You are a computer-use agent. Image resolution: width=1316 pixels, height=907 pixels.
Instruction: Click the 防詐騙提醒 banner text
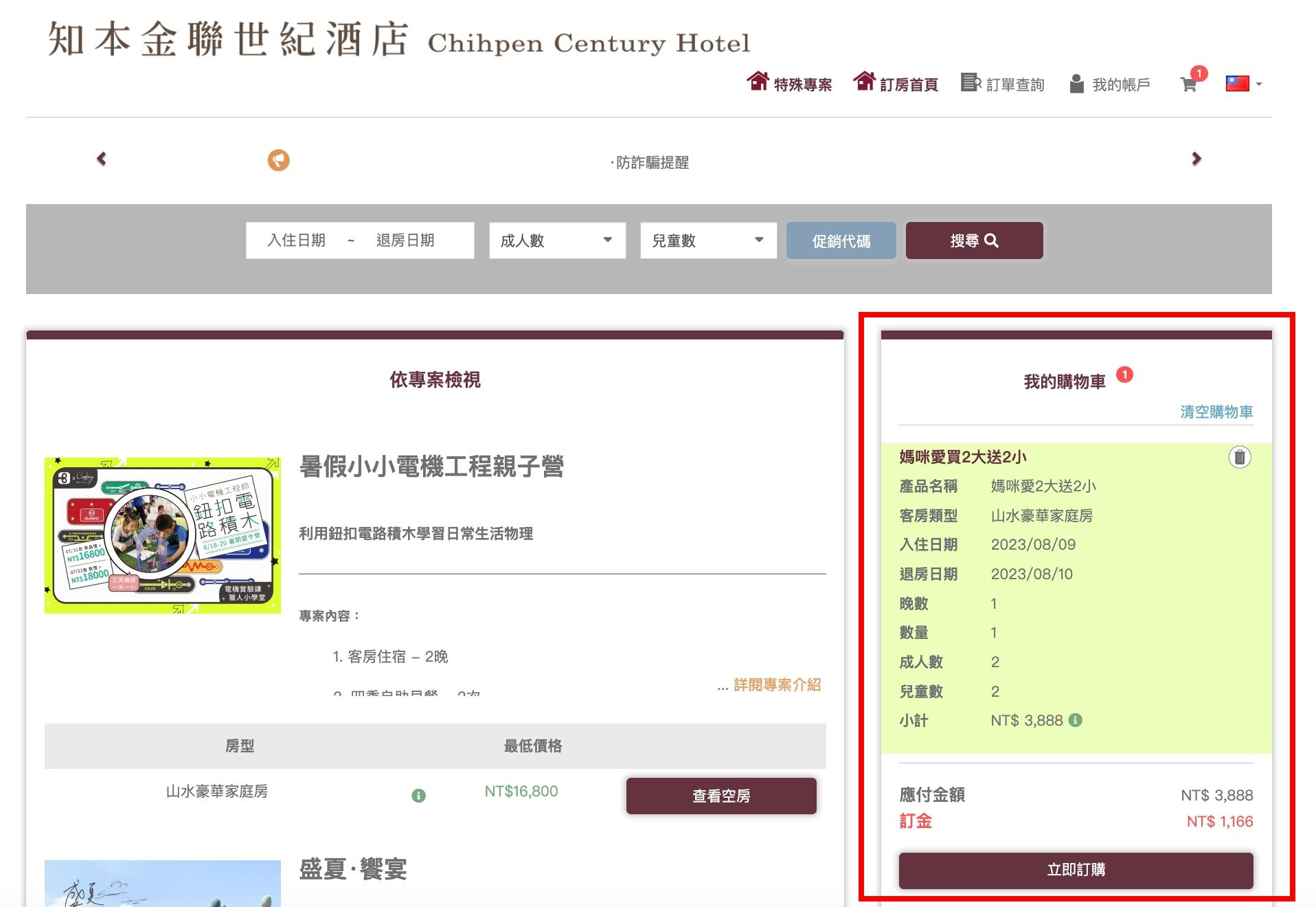coord(650,162)
